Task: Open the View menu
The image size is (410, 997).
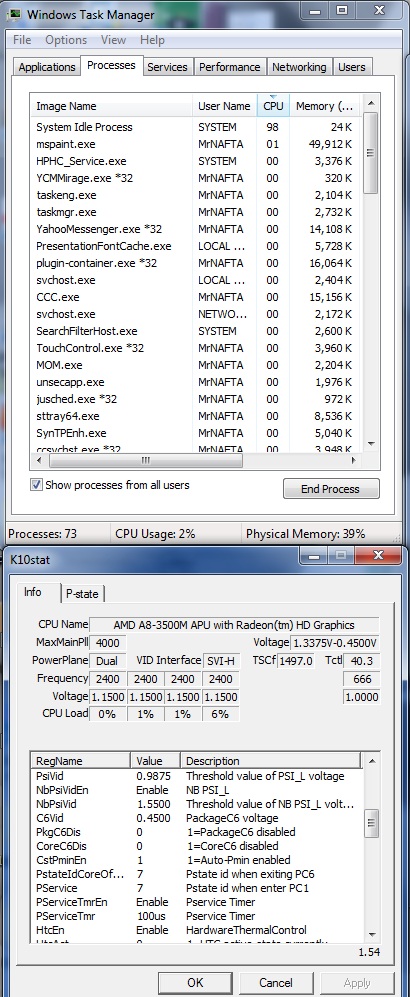Action: (113, 39)
